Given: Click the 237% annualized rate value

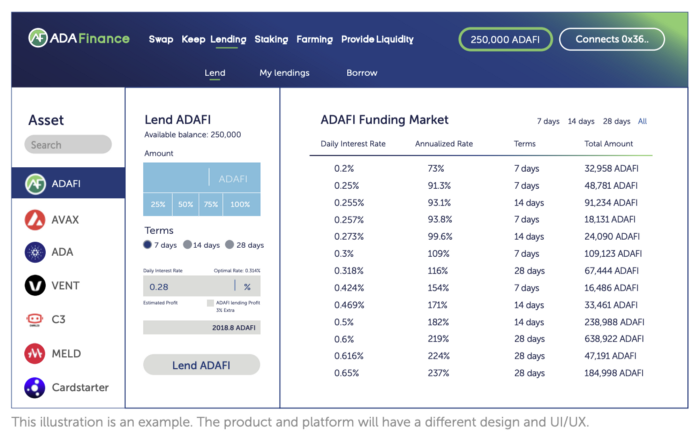Looking at the screenshot, I should coord(438,373).
